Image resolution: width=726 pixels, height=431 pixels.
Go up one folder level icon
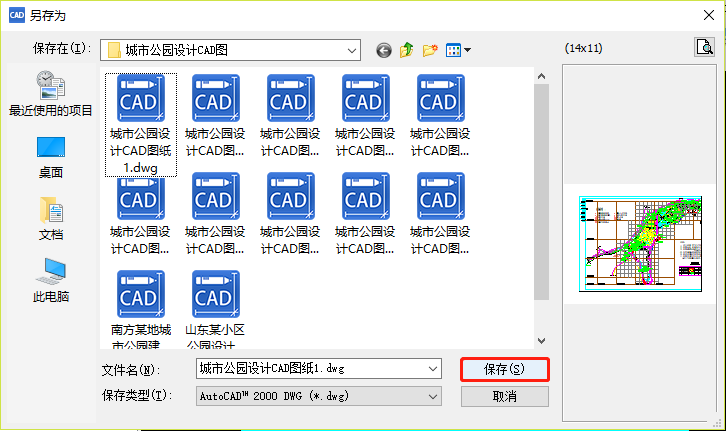[x=407, y=50]
